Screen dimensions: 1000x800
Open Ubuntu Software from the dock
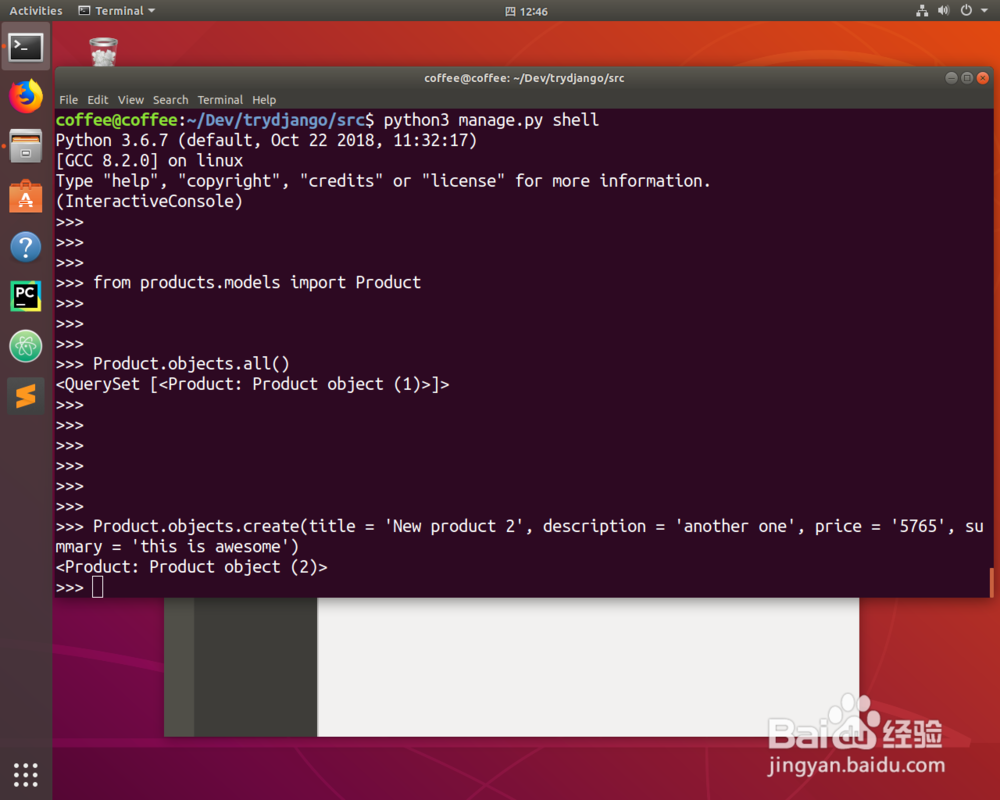point(26,196)
